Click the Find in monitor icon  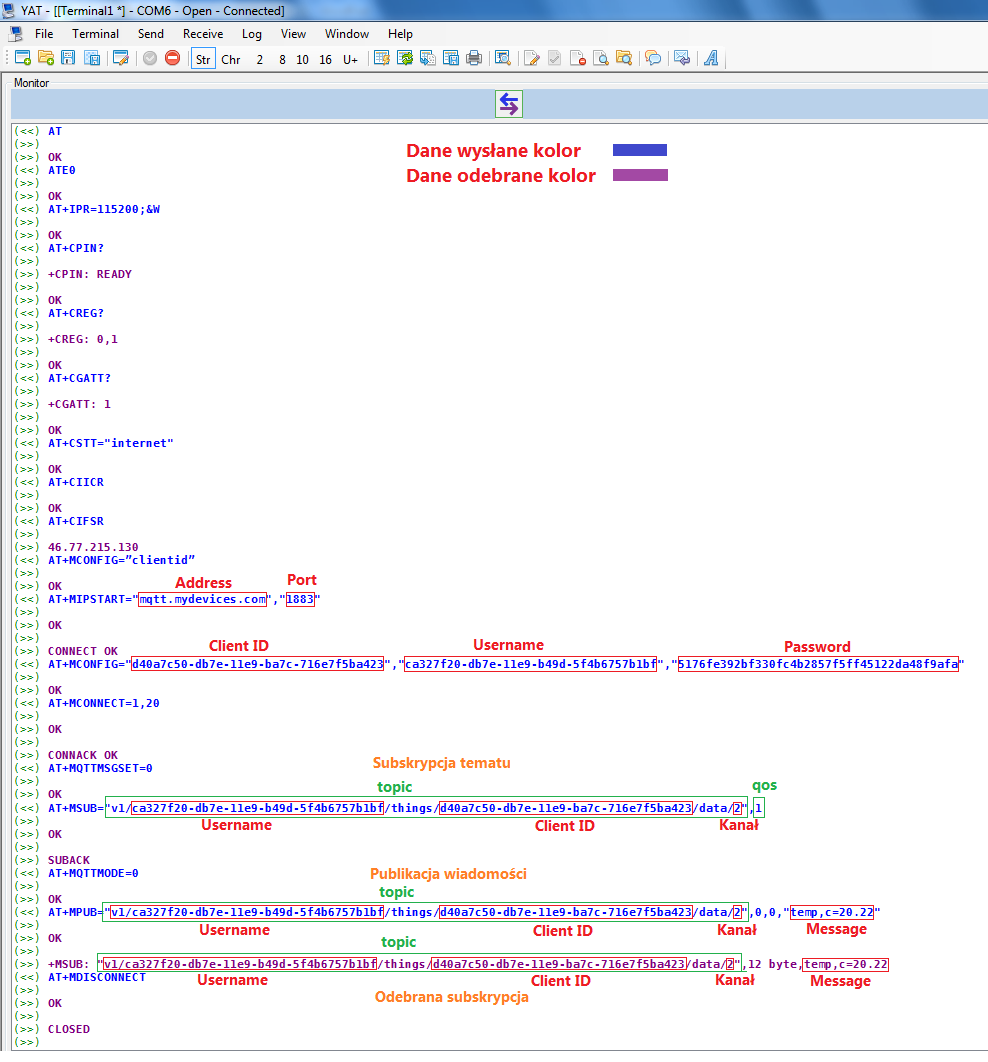coord(502,58)
